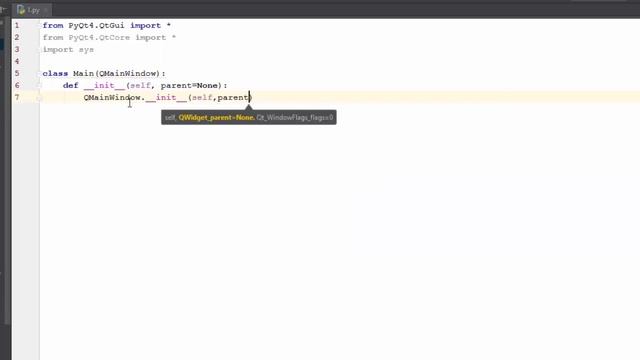
Task: Click '__init__' method call on line 7
Action: [x=166, y=98]
